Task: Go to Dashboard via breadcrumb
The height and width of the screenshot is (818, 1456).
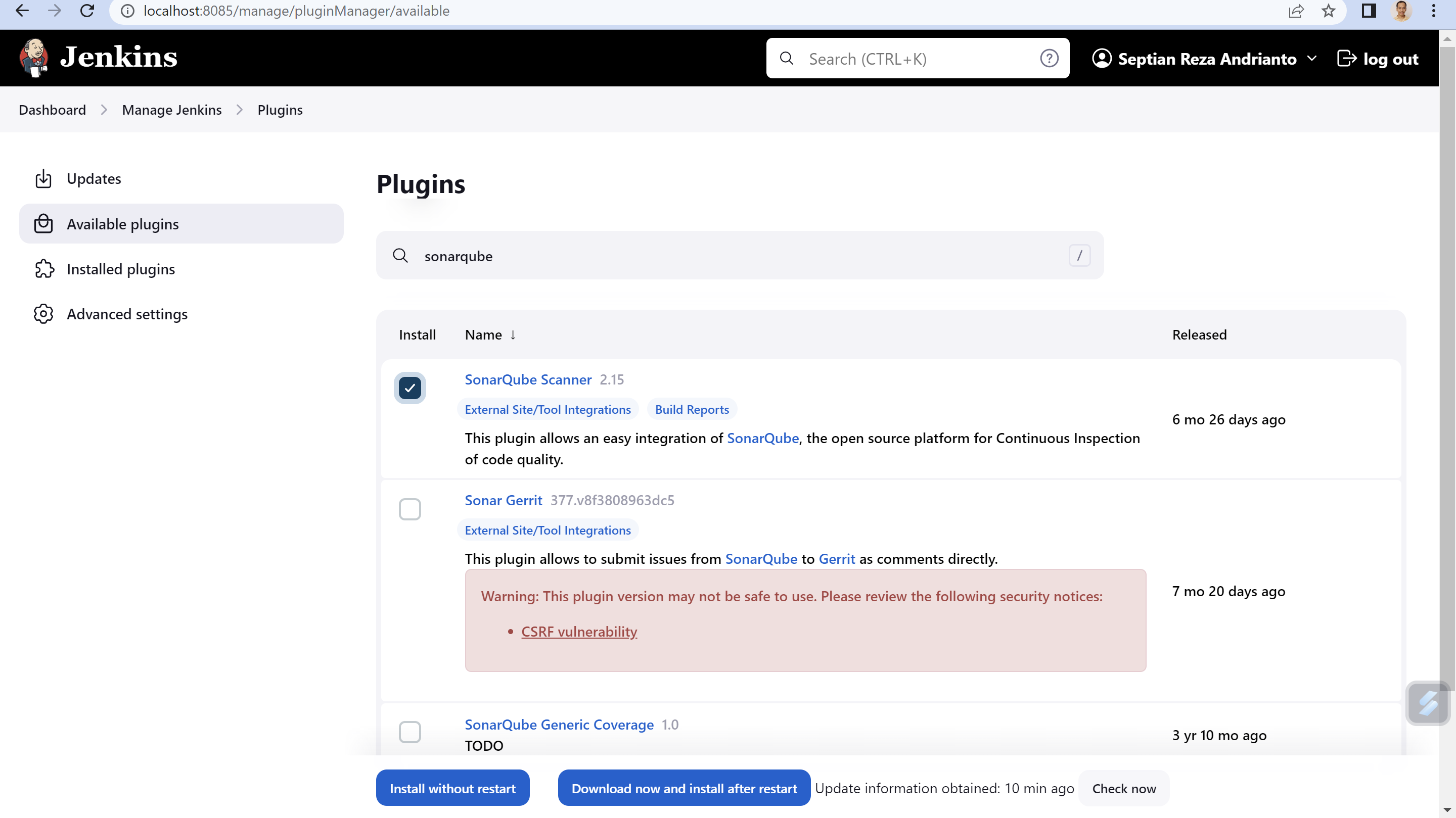Action: [x=52, y=110]
